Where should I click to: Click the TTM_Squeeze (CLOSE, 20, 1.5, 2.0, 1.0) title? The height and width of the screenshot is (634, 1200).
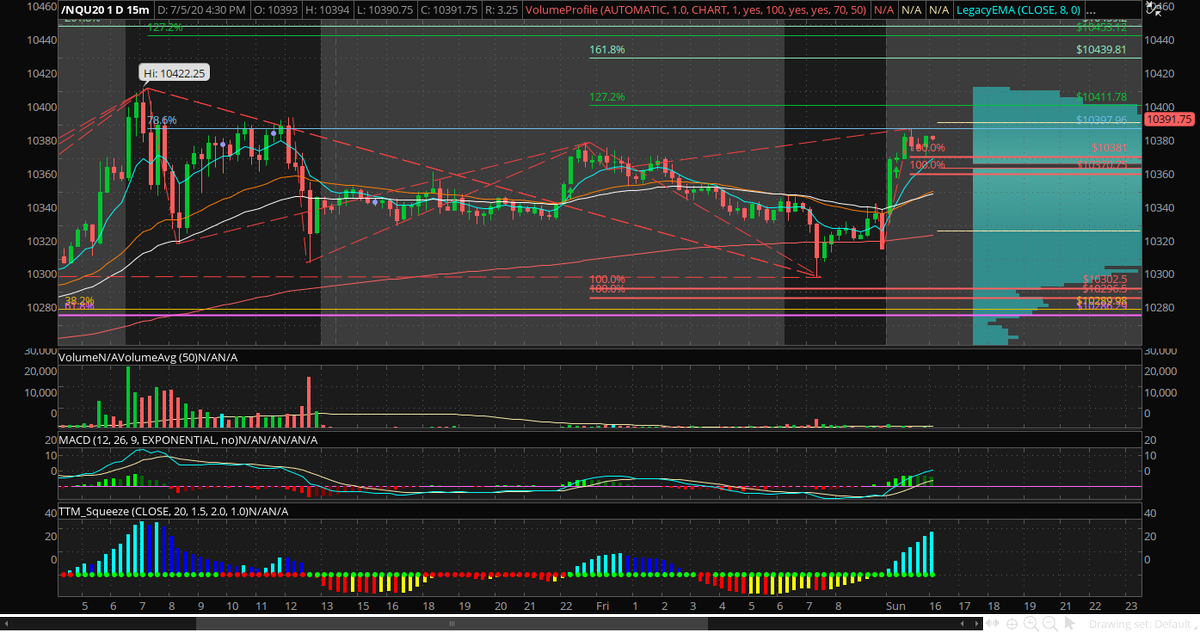pyautogui.click(x=174, y=511)
